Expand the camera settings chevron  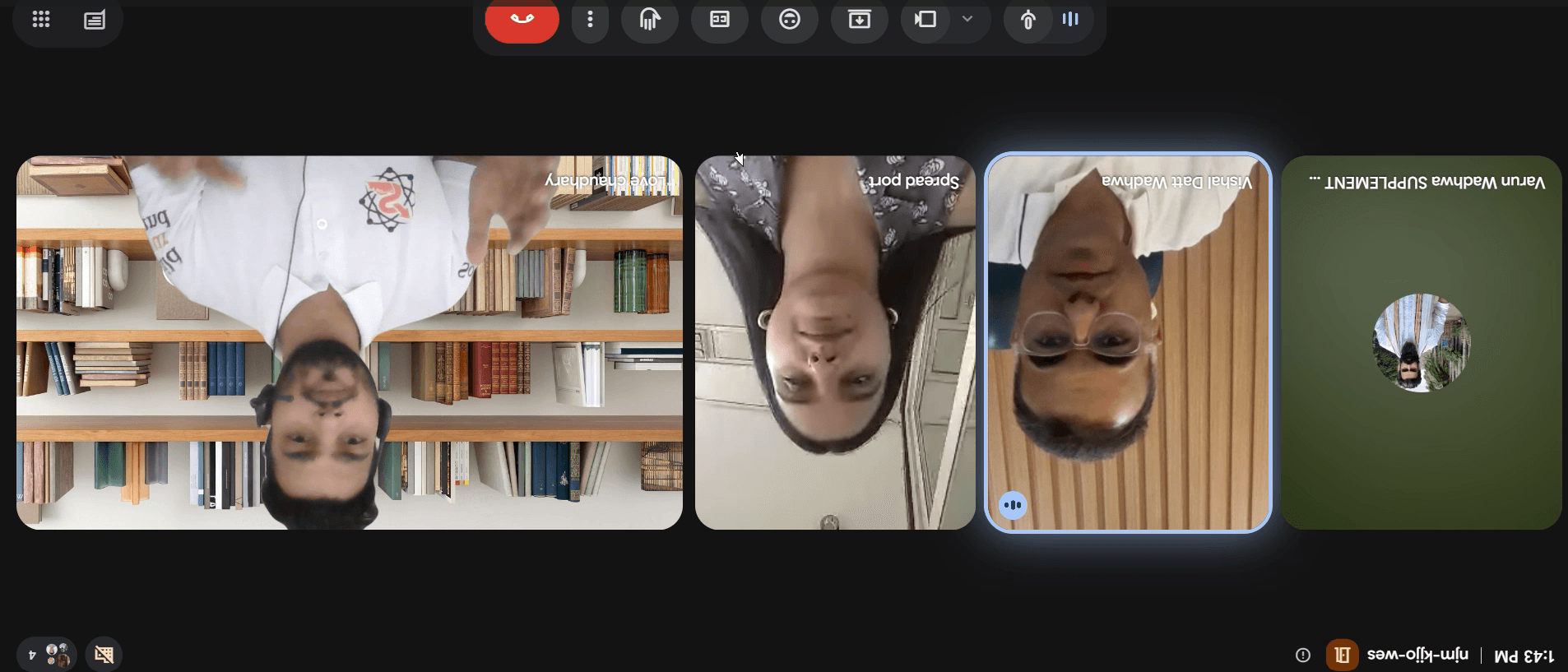click(967, 19)
